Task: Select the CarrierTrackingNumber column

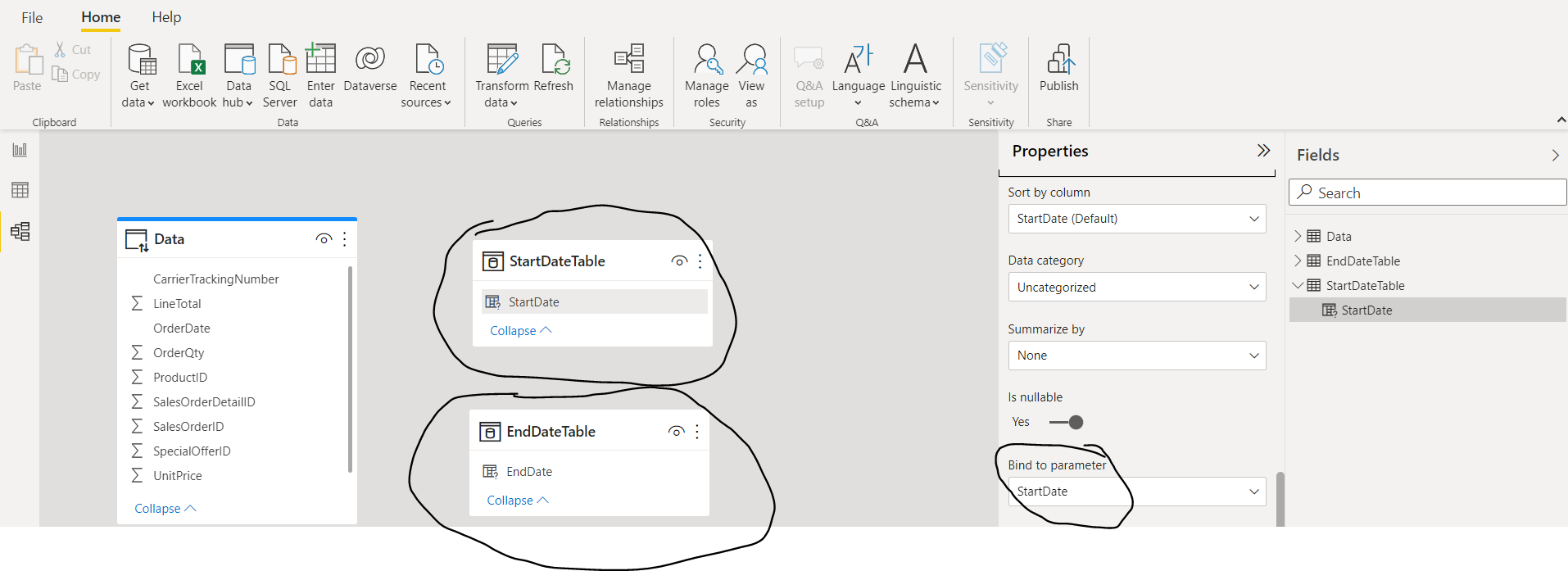Action: point(216,279)
